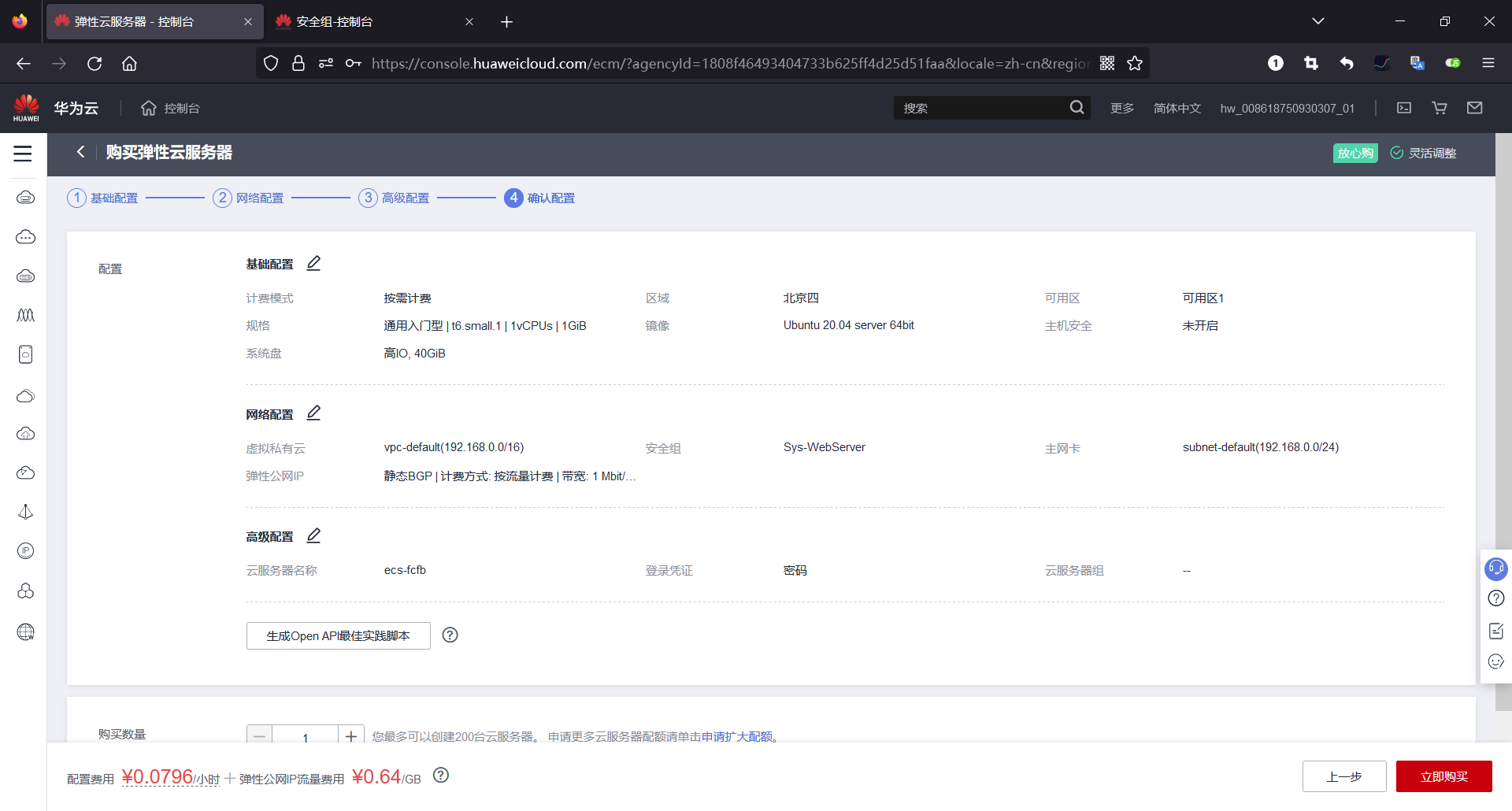This screenshot has width=1512, height=811.
Task: Close the 安全组-控制台 tab
Action: coord(469,21)
